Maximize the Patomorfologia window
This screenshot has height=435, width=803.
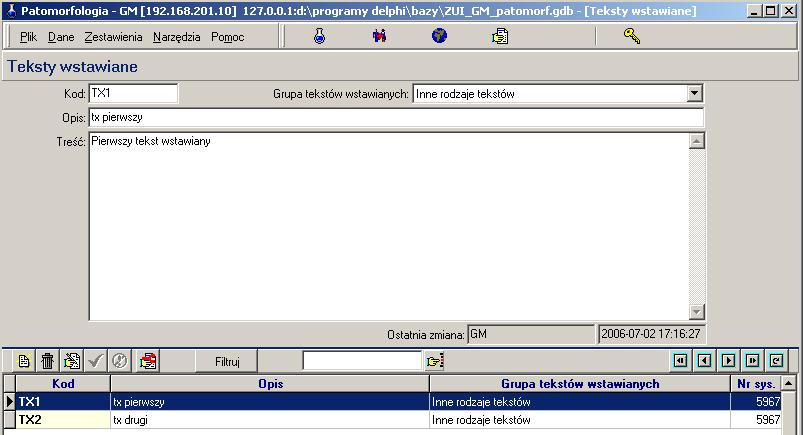771,11
